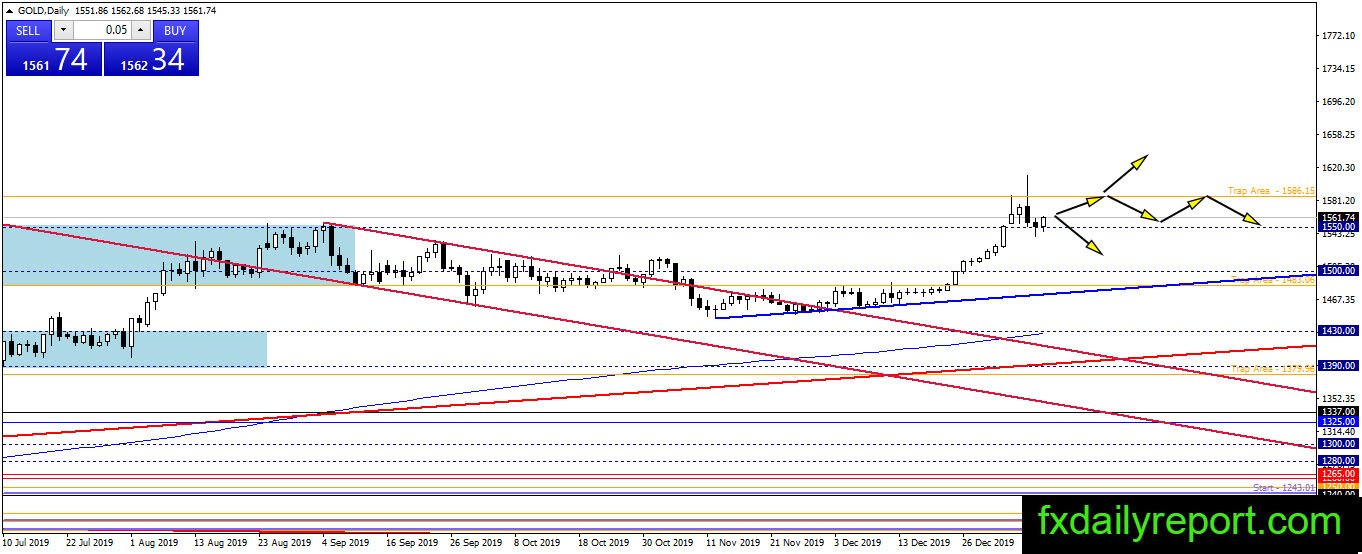Click the SELL button
This screenshot has height=554, width=1362.
pos(28,30)
